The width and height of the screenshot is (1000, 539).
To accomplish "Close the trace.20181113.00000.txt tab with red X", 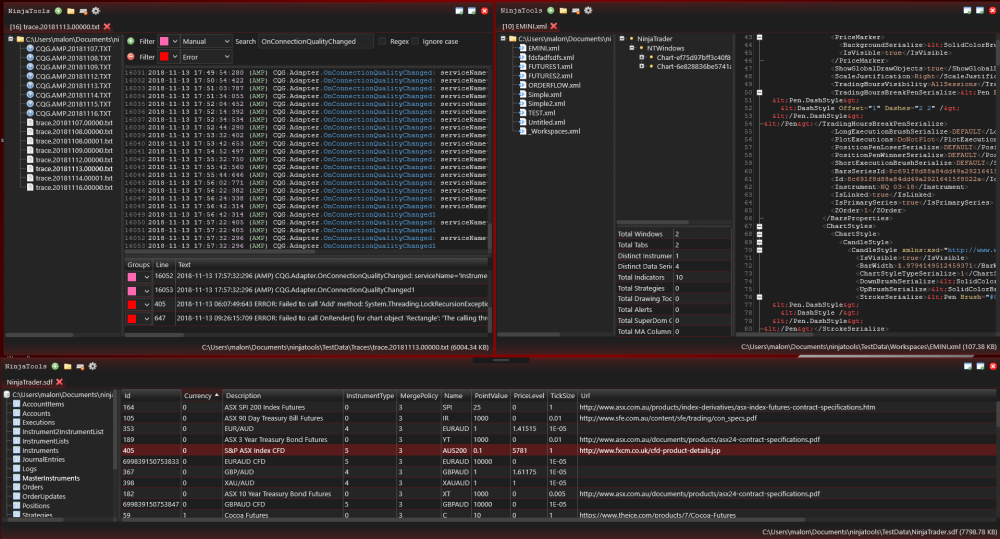I will click(x=107, y=25).
